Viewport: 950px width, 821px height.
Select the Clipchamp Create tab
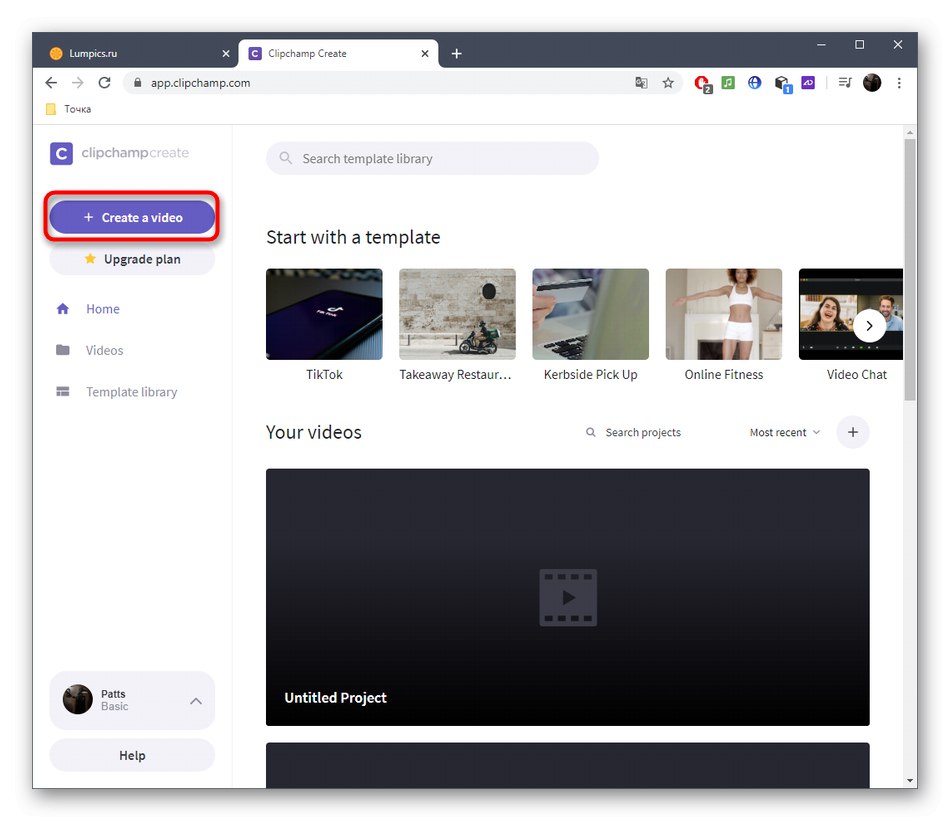(338, 53)
